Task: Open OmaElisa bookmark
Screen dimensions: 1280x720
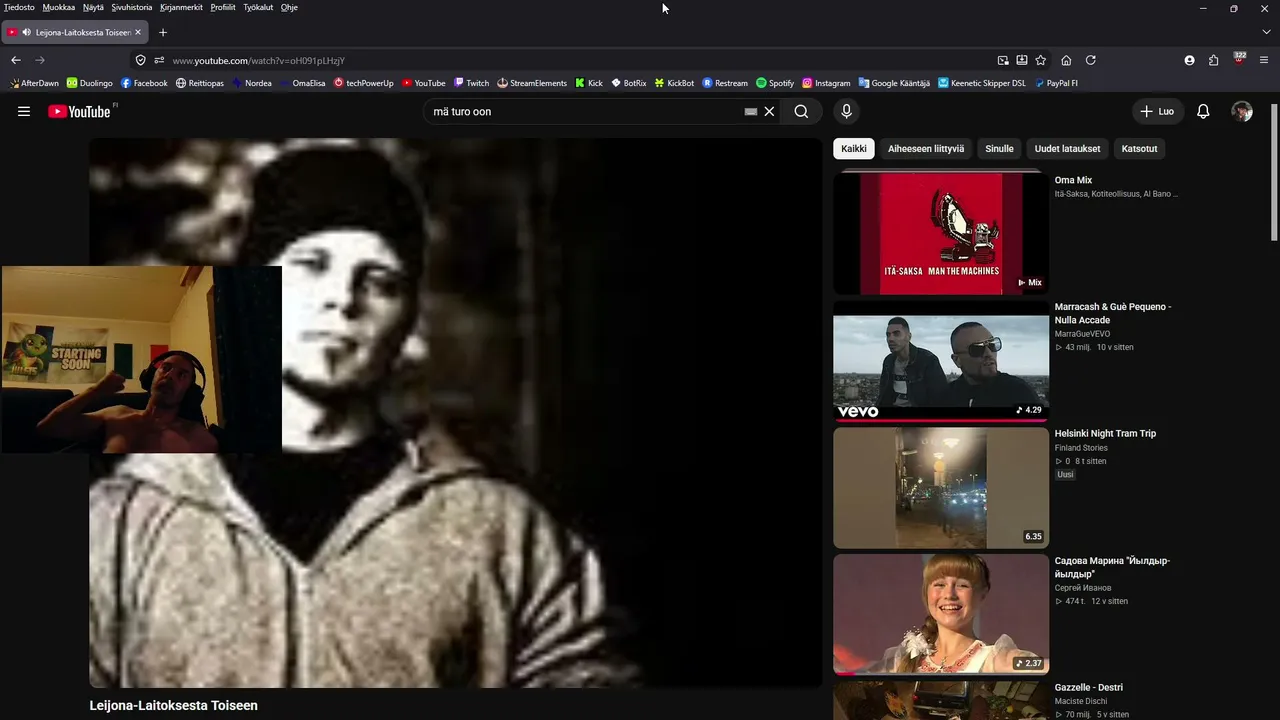Action: pyautogui.click(x=302, y=83)
